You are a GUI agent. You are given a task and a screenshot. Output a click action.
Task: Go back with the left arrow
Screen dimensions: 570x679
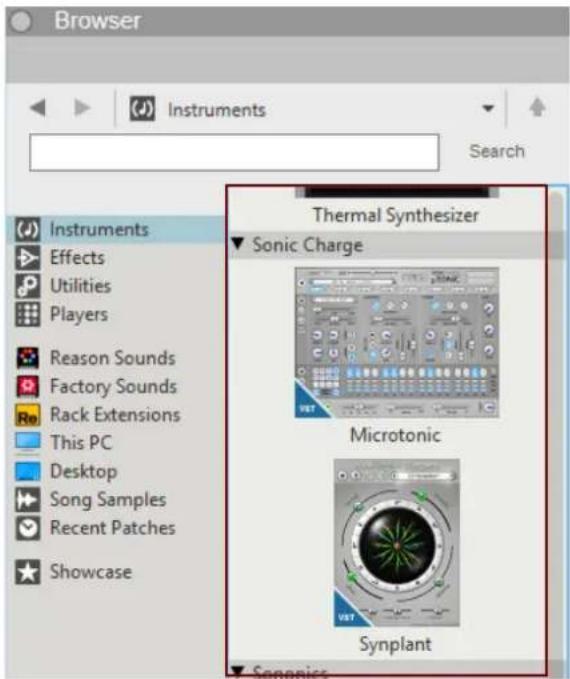click(38, 108)
